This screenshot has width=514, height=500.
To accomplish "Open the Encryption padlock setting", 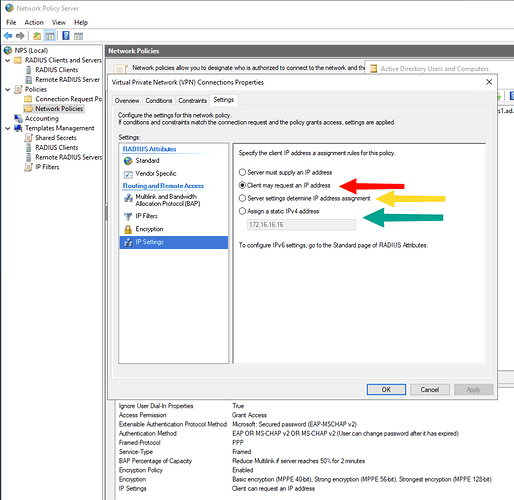I will (149, 229).
